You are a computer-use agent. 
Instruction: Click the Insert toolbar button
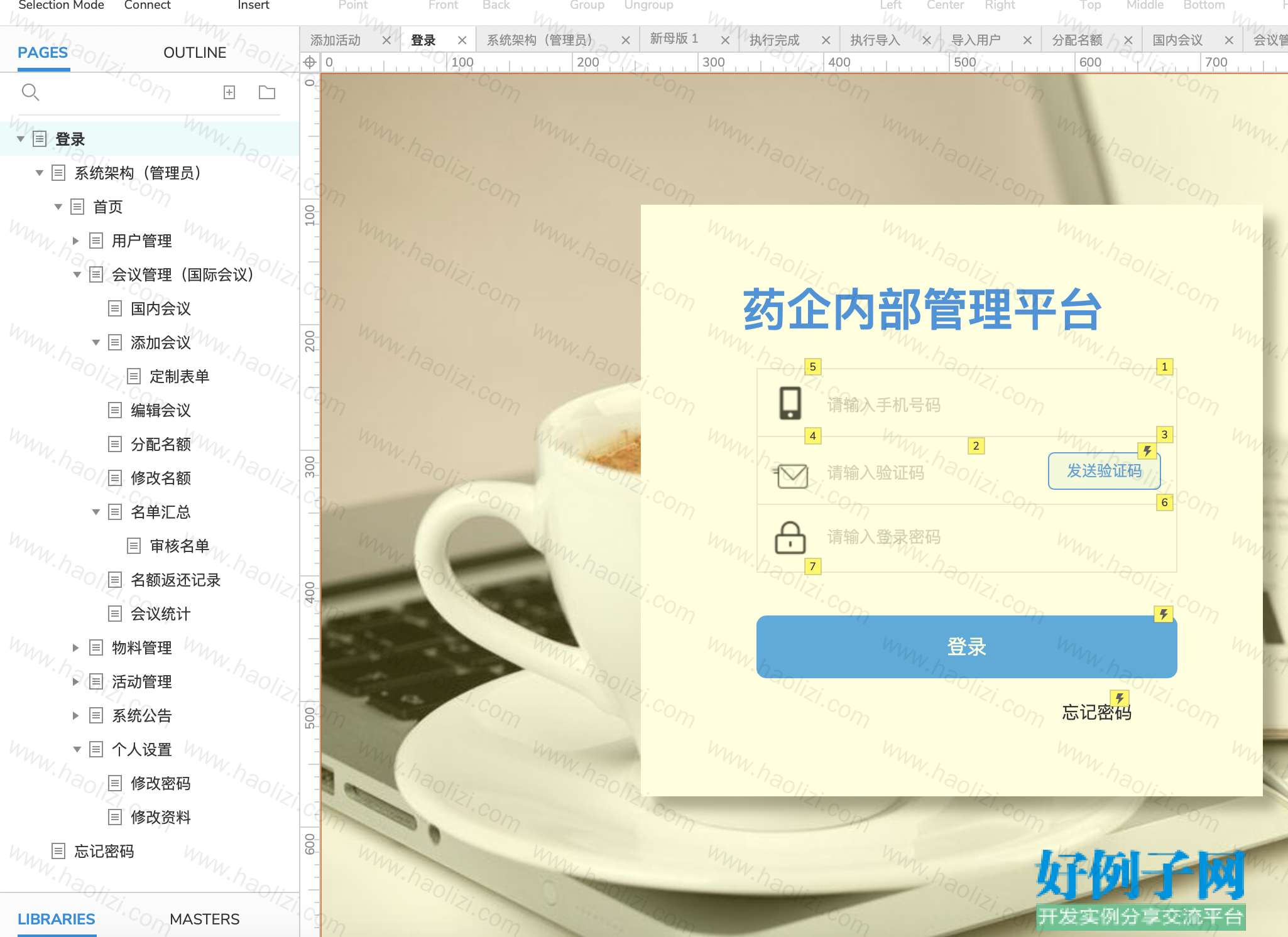tap(253, 6)
